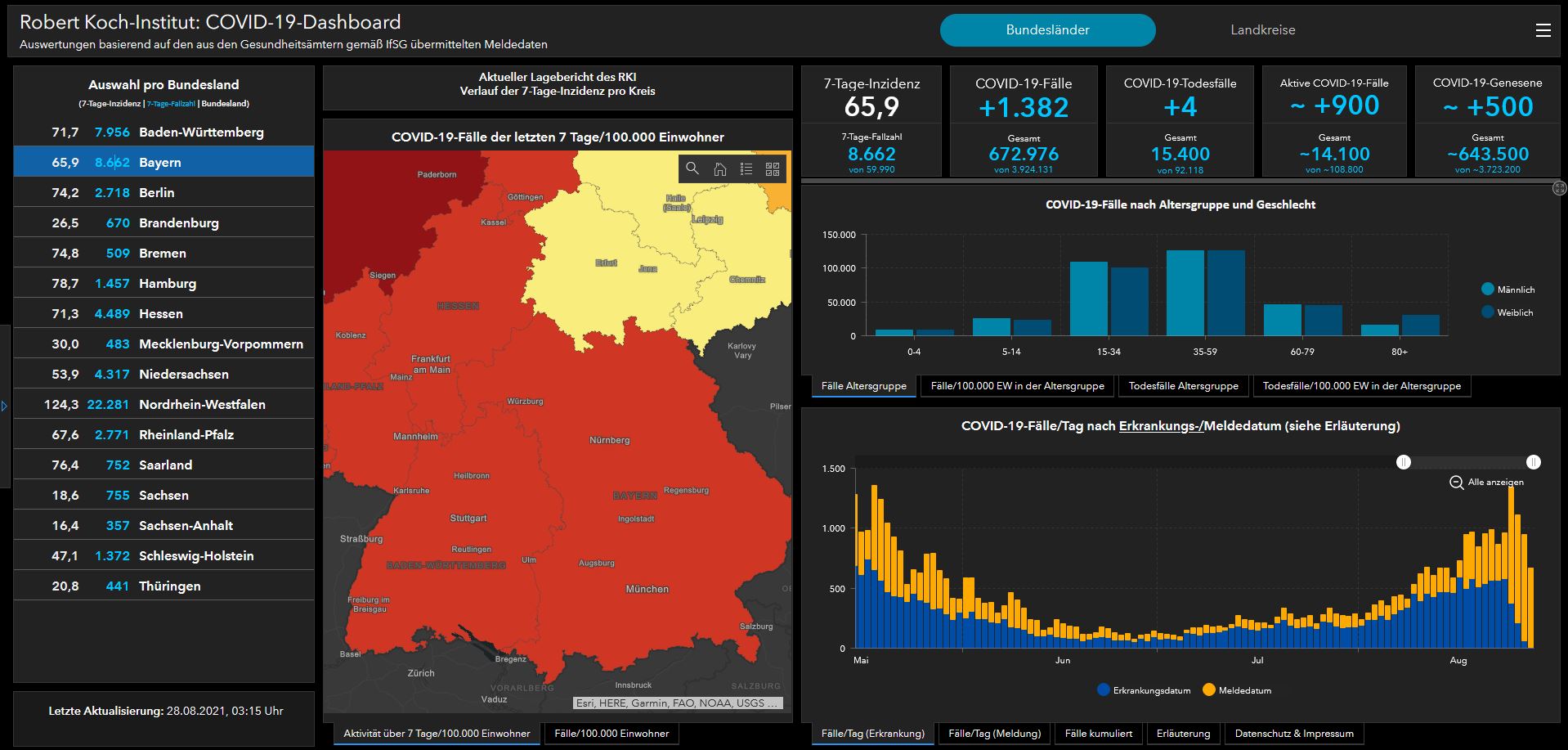Toggle Erkrankungsdatum series in the chart legend
The width and height of the screenshot is (1568, 750).
[x=1104, y=690]
